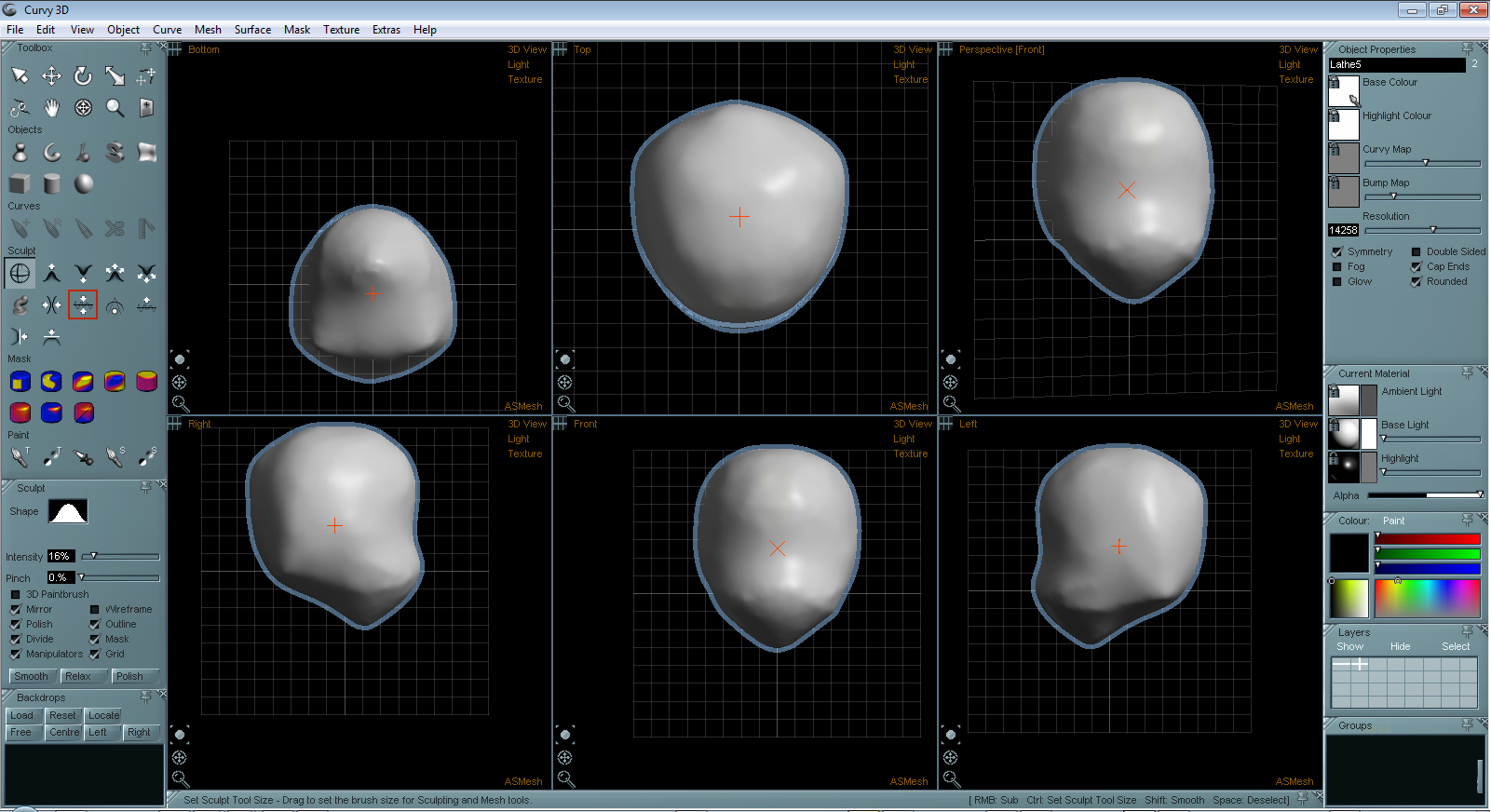Pick the magenta cylinder Mask tool
Image resolution: width=1491 pixels, height=812 pixels.
146,381
